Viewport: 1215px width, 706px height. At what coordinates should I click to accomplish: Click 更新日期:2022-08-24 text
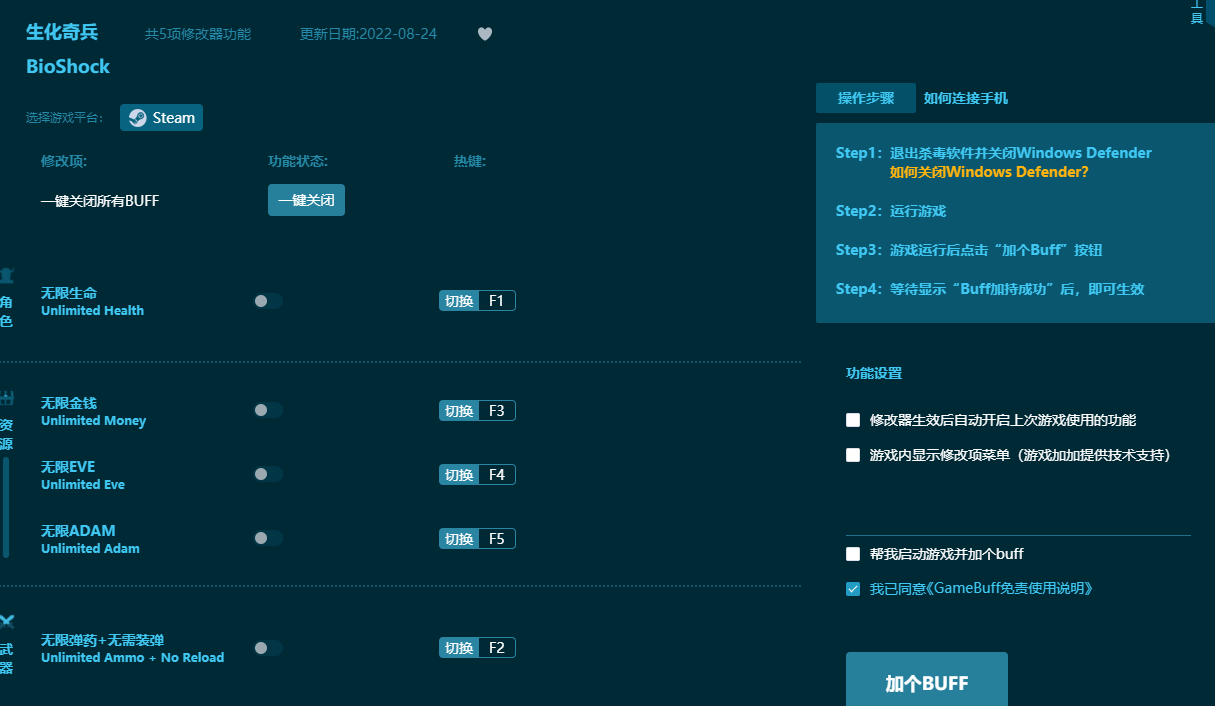368,34
